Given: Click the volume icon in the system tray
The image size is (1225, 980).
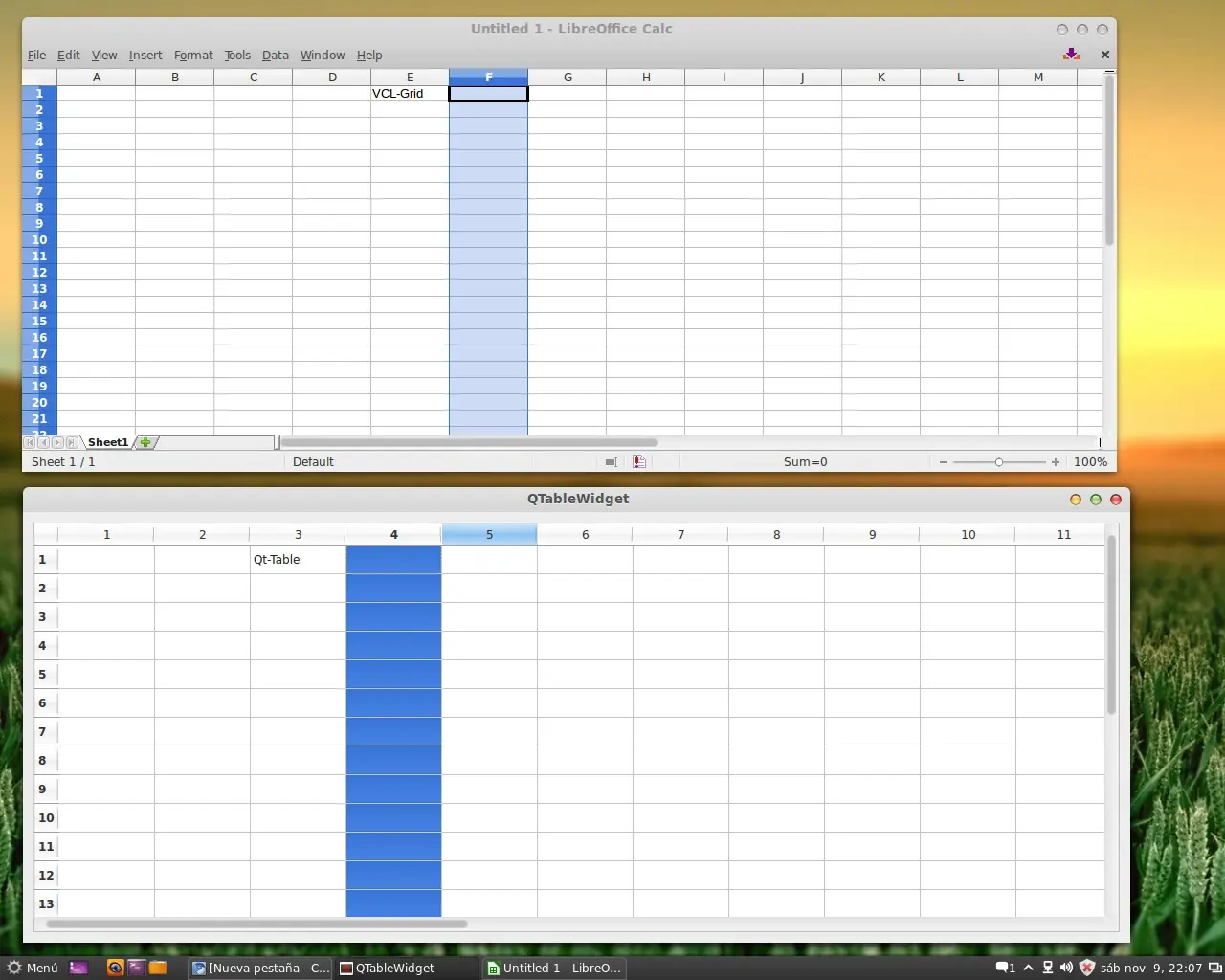Looking at the screenshot, I should [x=1066, y=968].
